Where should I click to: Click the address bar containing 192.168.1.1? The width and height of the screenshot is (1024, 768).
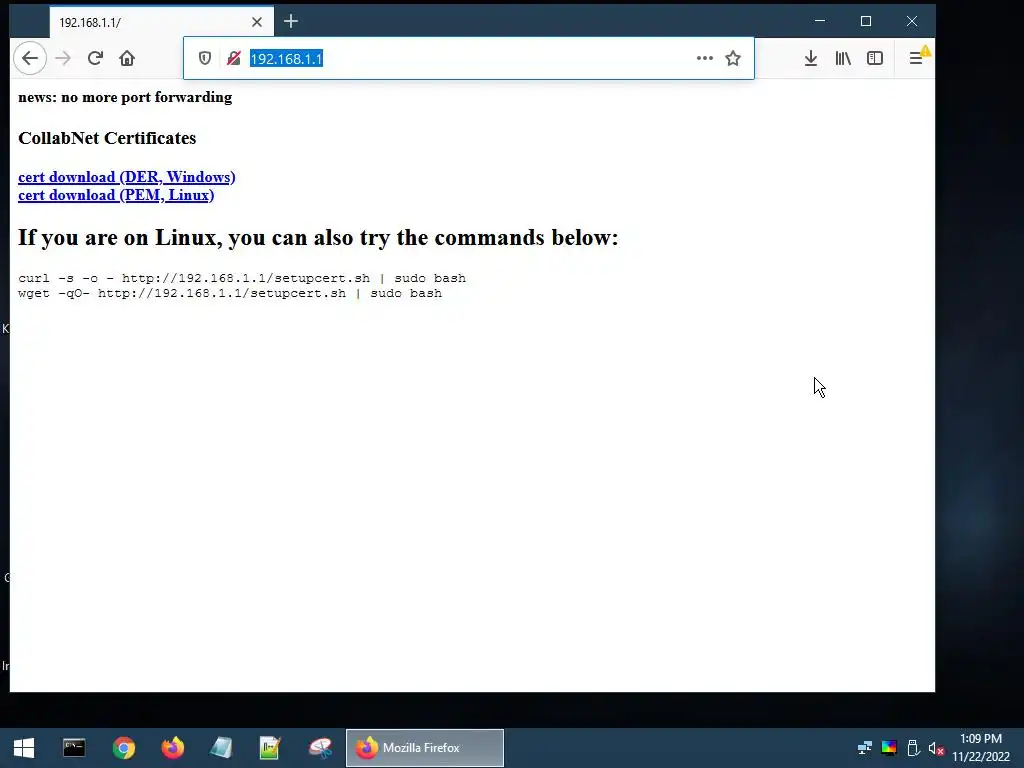tap(468, 59)
